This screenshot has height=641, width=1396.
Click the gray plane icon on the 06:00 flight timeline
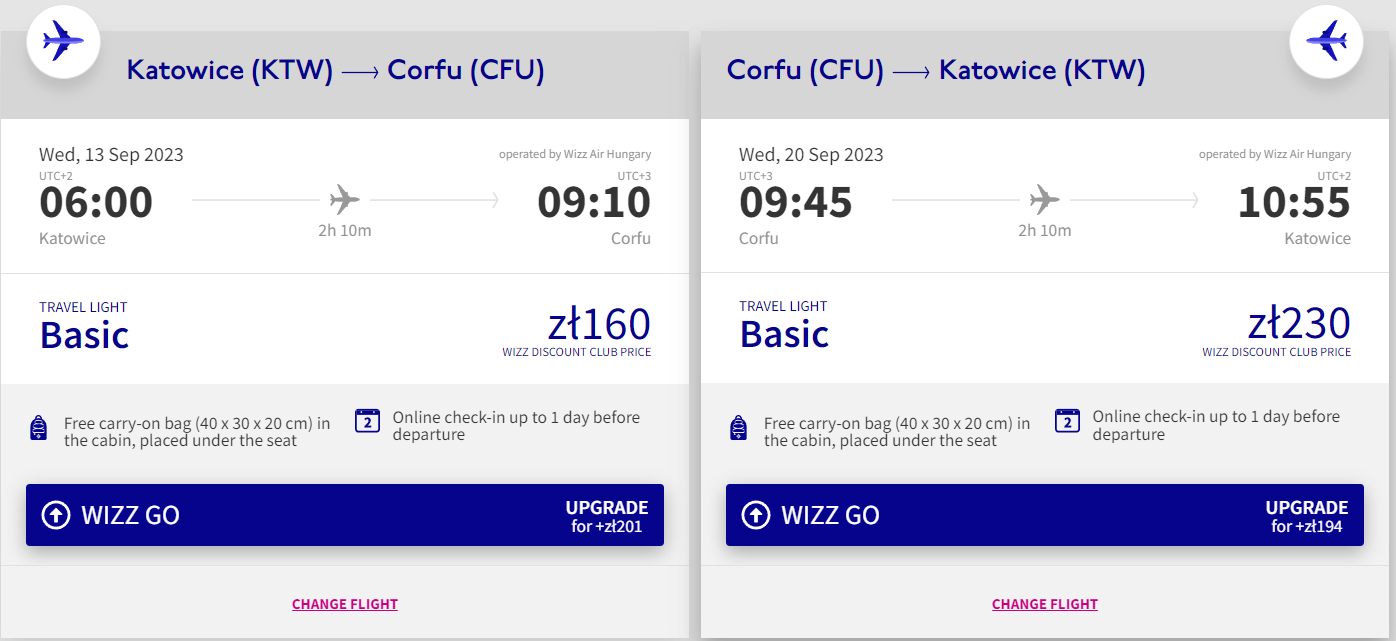pyautogui.click(x=344, y=199)
